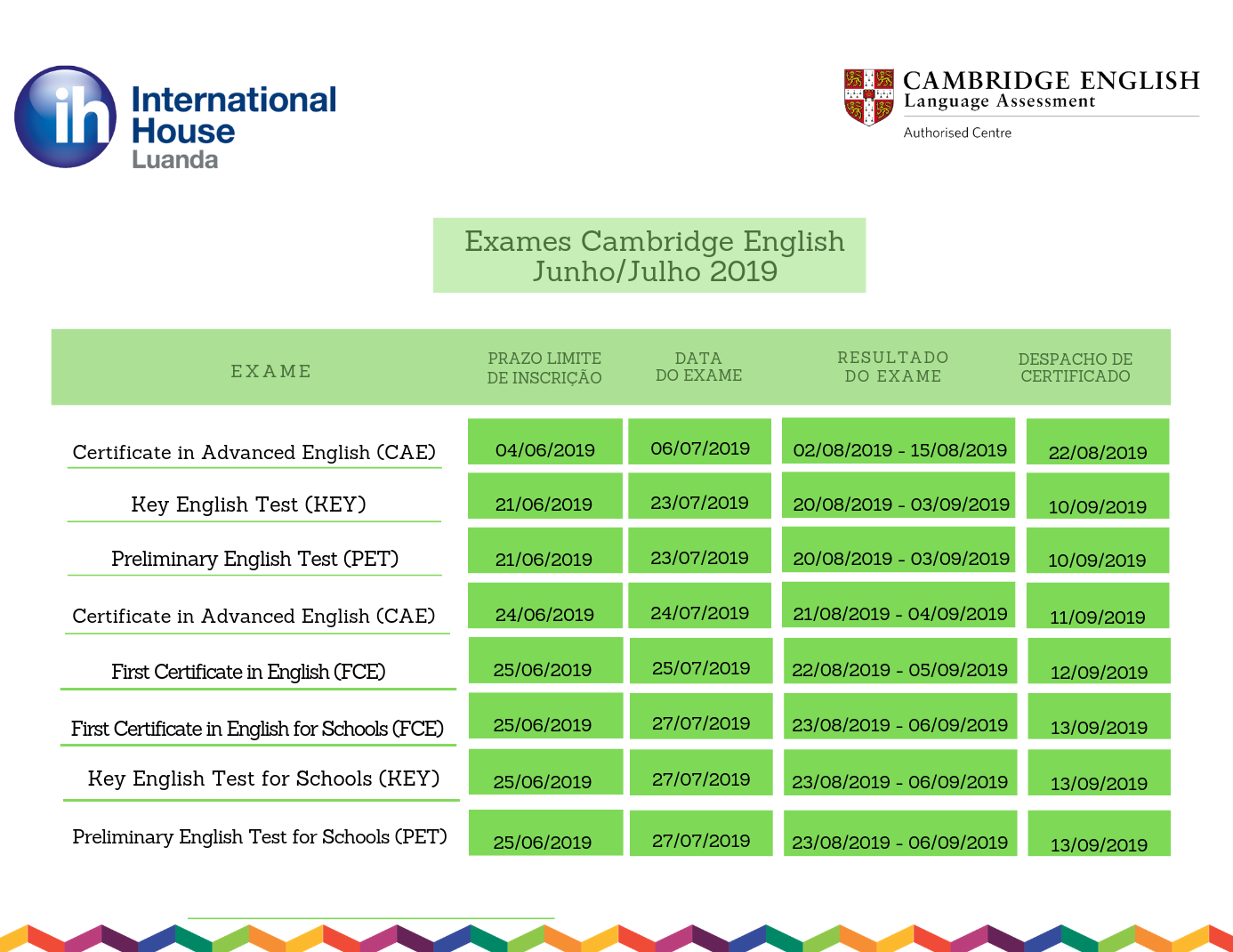Image resolution: width=1233 pixels, height=952 pixels.
Task: Click 21/06/2019 deadline in Key English Test row
Action: tap(545, 496)
